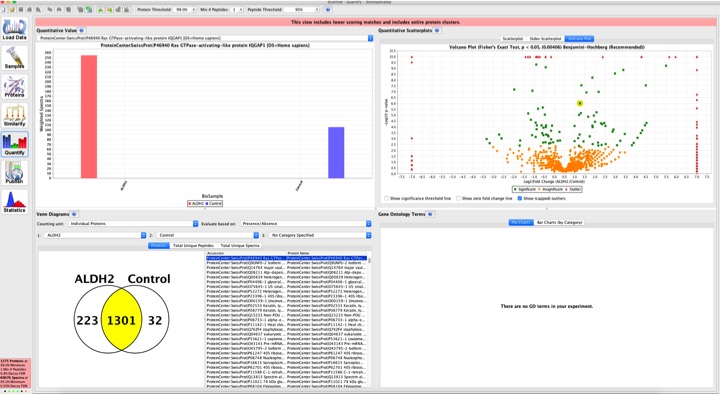Open the Similarity view
Viewport: 720px width, 394px height.
(x=14, y=115)
